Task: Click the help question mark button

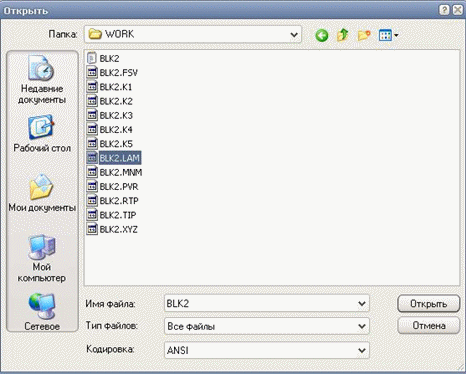Action: tap(444, 10)
